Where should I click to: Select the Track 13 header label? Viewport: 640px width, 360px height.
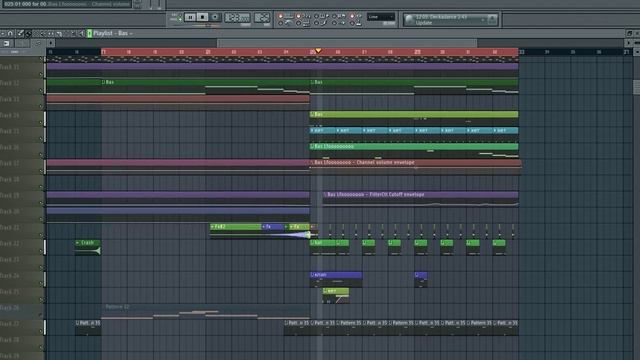(x=10, y=99)
